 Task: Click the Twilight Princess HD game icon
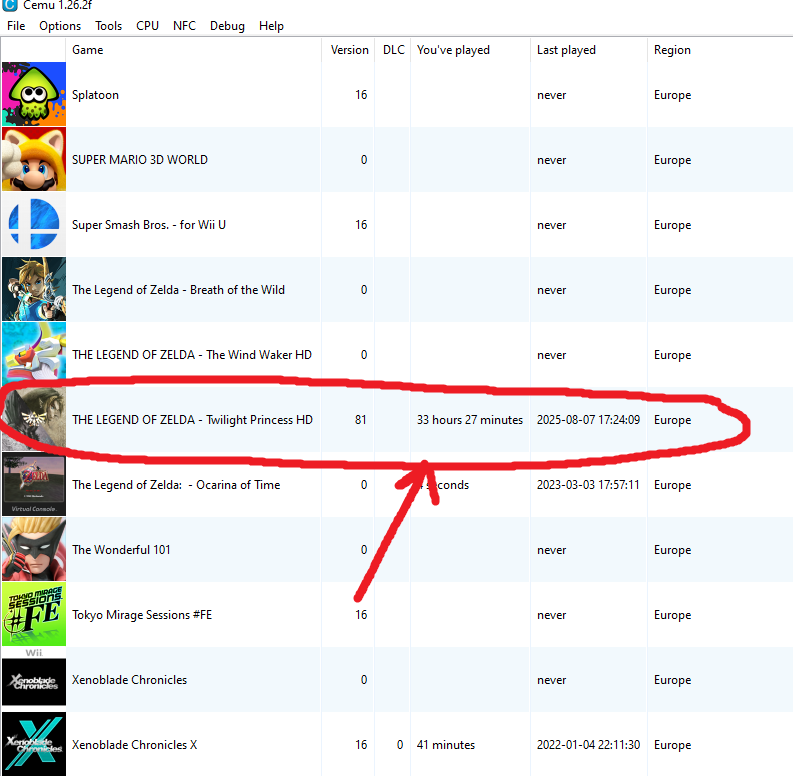[34, 419]
